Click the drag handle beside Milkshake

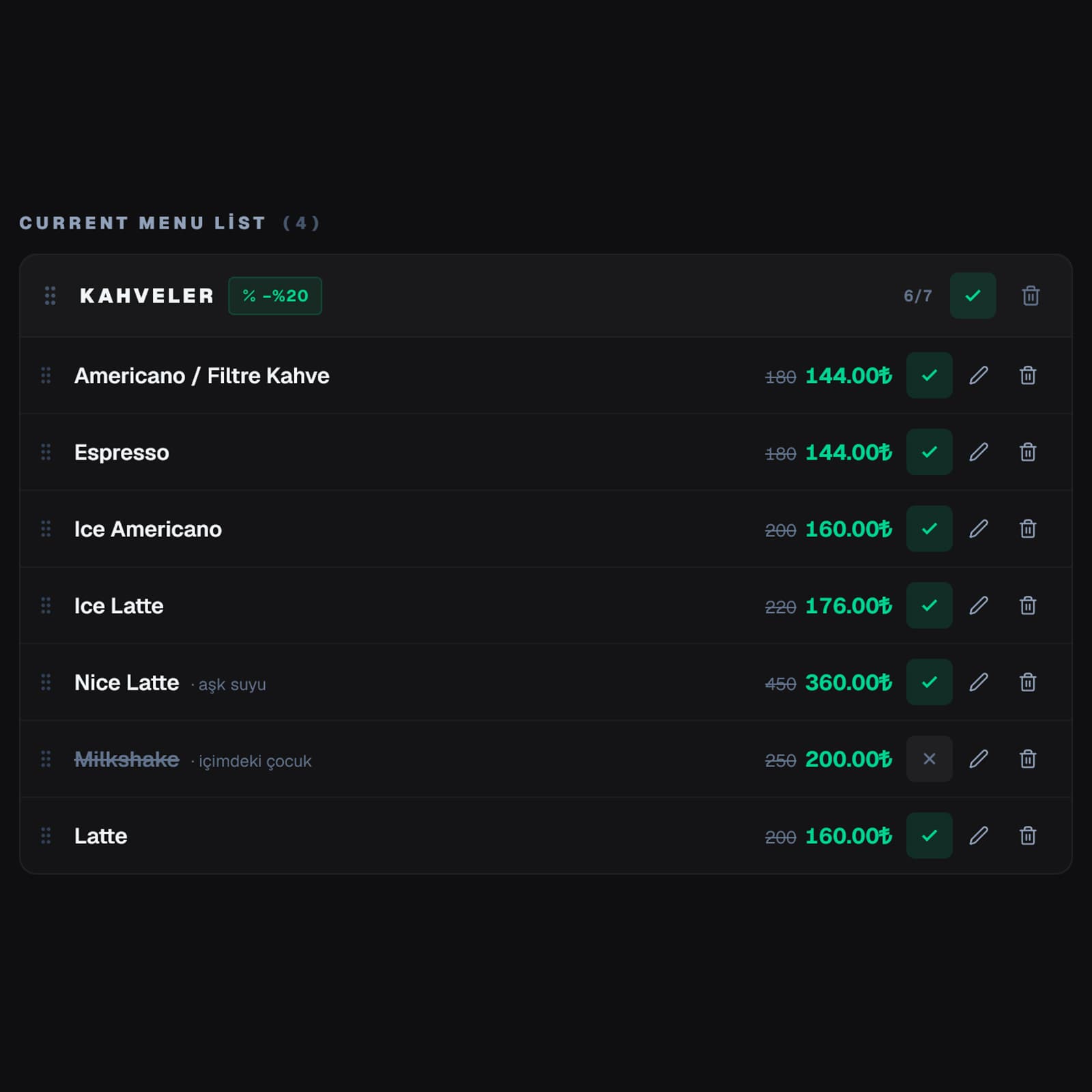(46, 759)
